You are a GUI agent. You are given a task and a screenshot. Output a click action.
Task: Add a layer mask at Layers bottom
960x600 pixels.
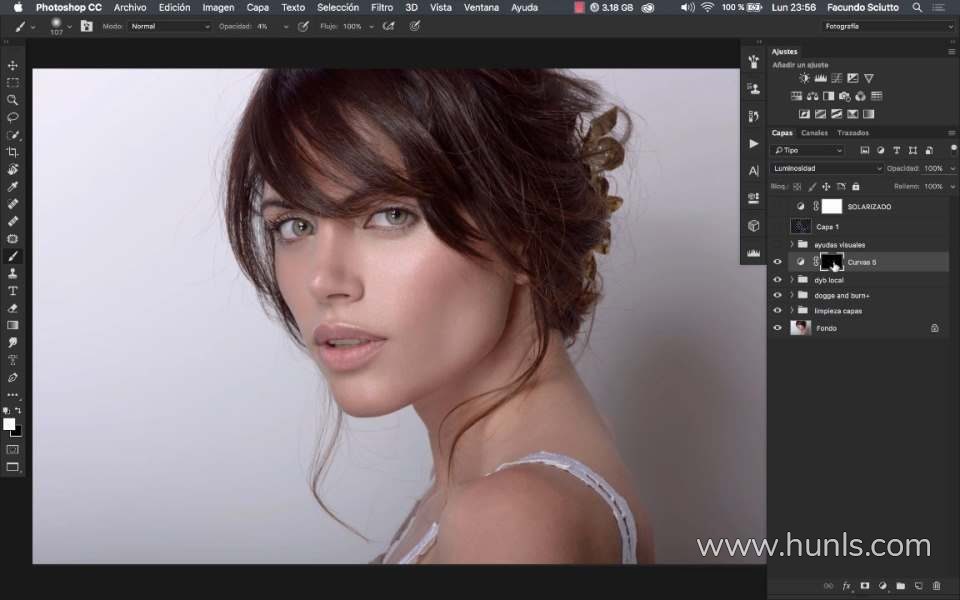point(864,586)
